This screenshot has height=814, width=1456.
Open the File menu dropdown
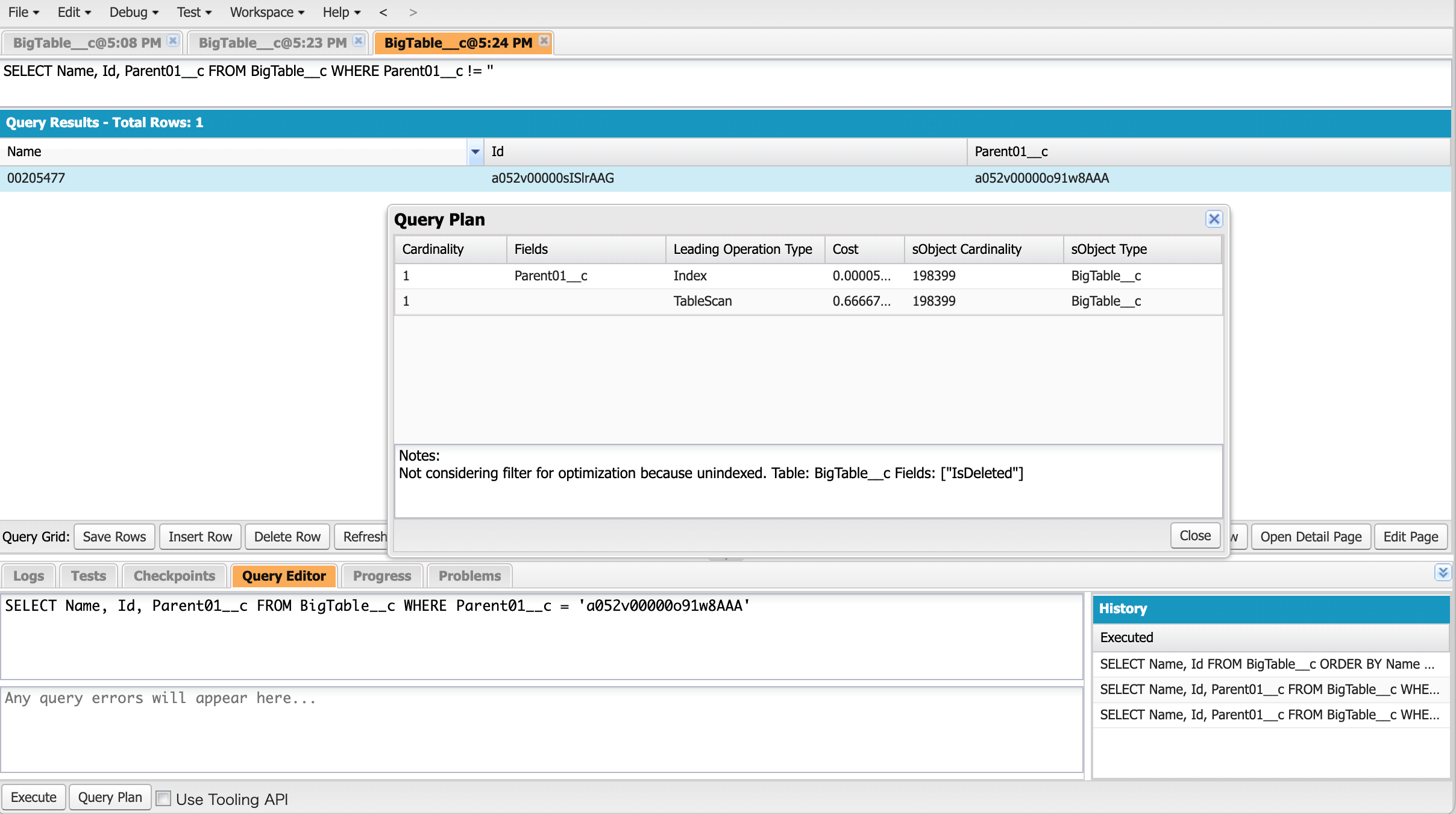pos(24,12)
